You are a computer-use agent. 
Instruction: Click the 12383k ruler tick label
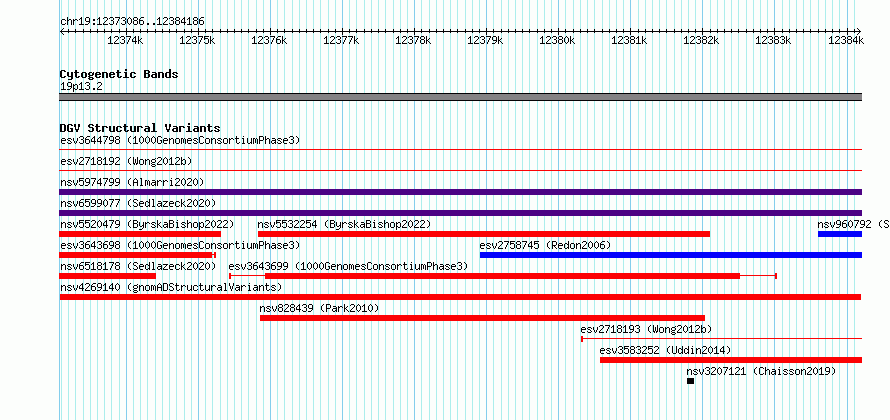(773, 40)
